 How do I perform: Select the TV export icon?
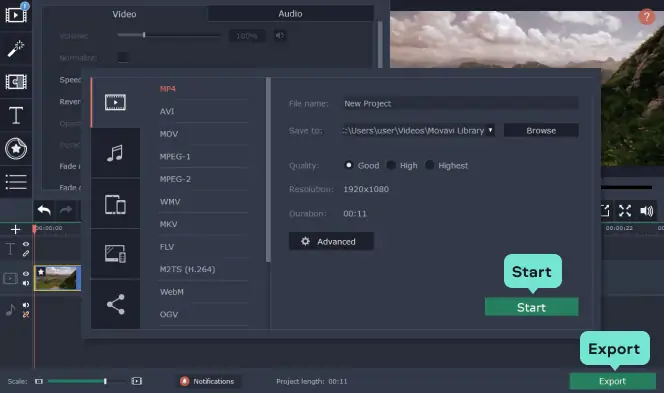(x=115, y=254)
